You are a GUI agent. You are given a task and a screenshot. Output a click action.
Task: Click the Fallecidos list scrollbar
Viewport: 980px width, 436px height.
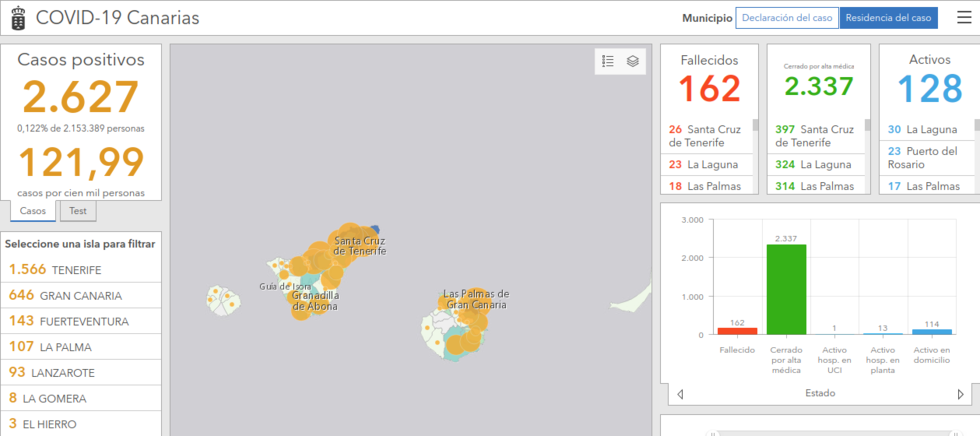(755, 126)
